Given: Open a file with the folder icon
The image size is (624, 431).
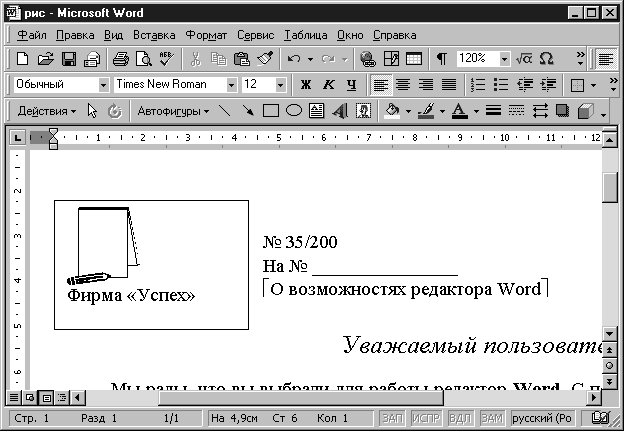Looking at the screenshot, I should coord(45,59).
